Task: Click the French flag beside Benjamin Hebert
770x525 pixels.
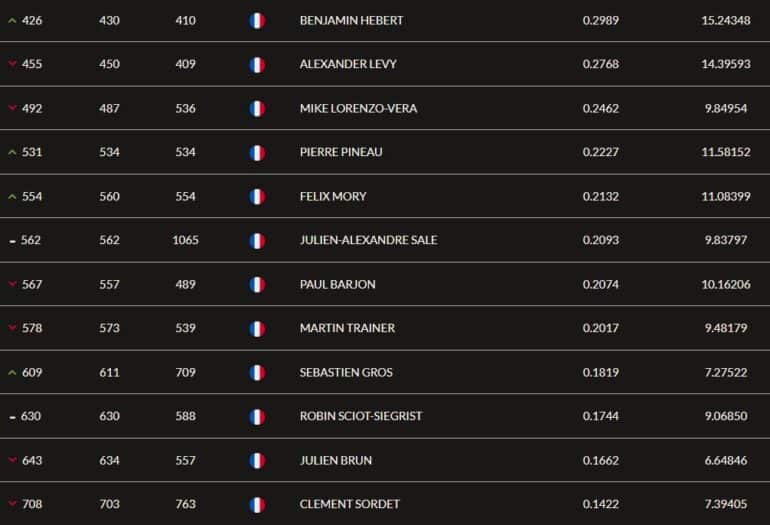Action: click(257, 21)
